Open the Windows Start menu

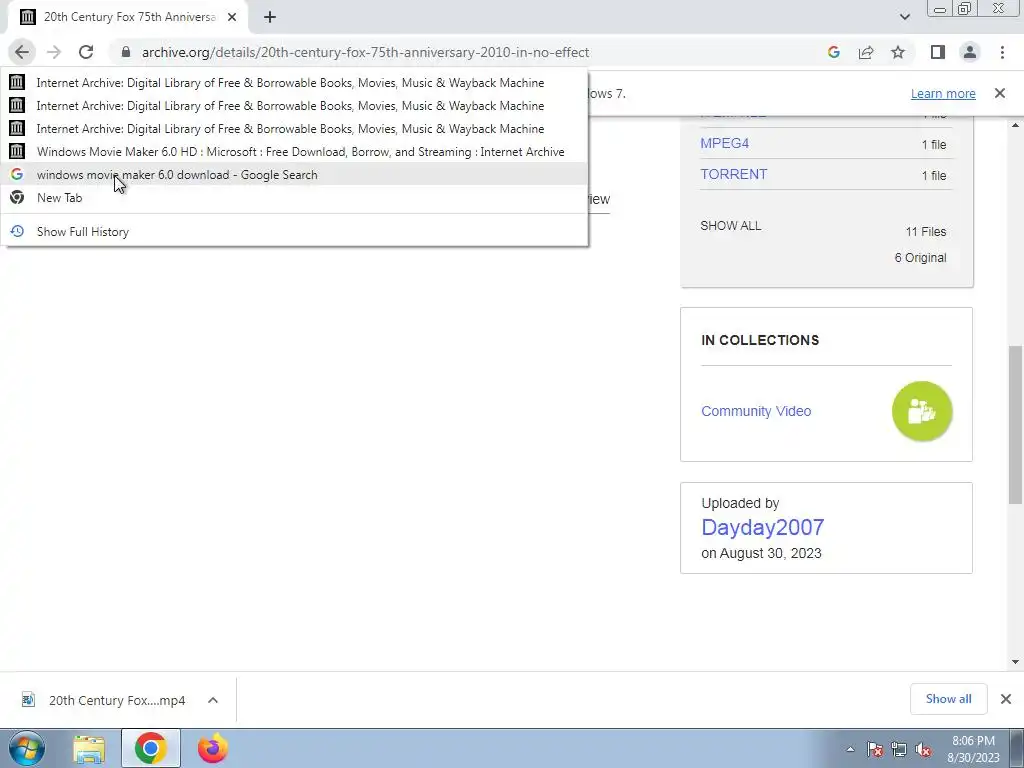click(x=27, y=748)
